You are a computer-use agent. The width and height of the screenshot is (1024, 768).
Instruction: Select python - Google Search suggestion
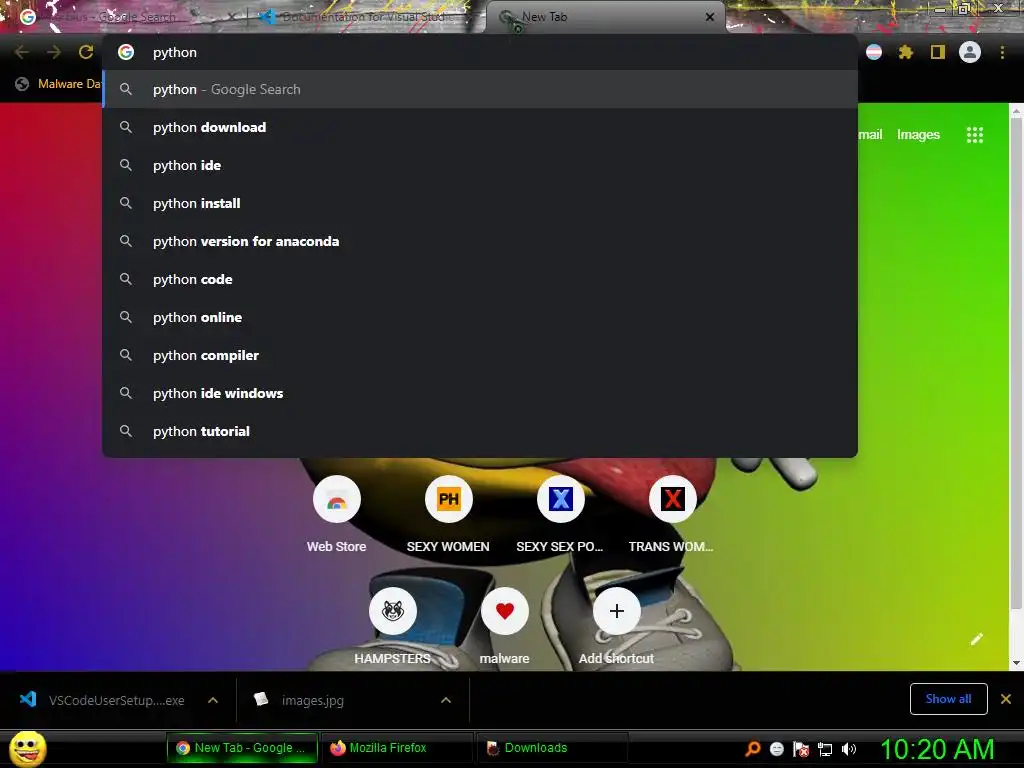[x=480, y=89]
